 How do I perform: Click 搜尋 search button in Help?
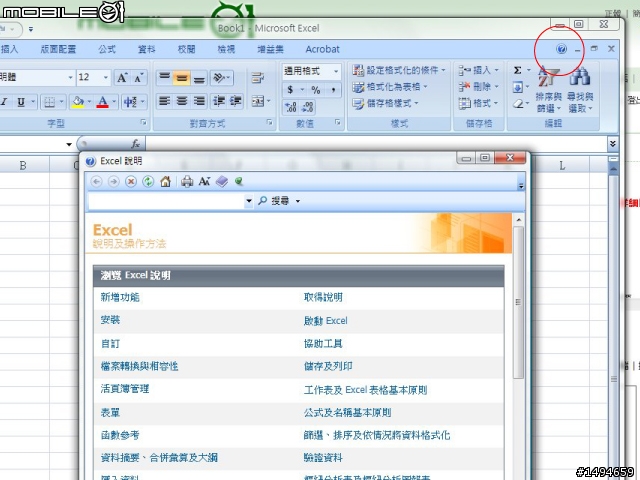pos(274,201)
